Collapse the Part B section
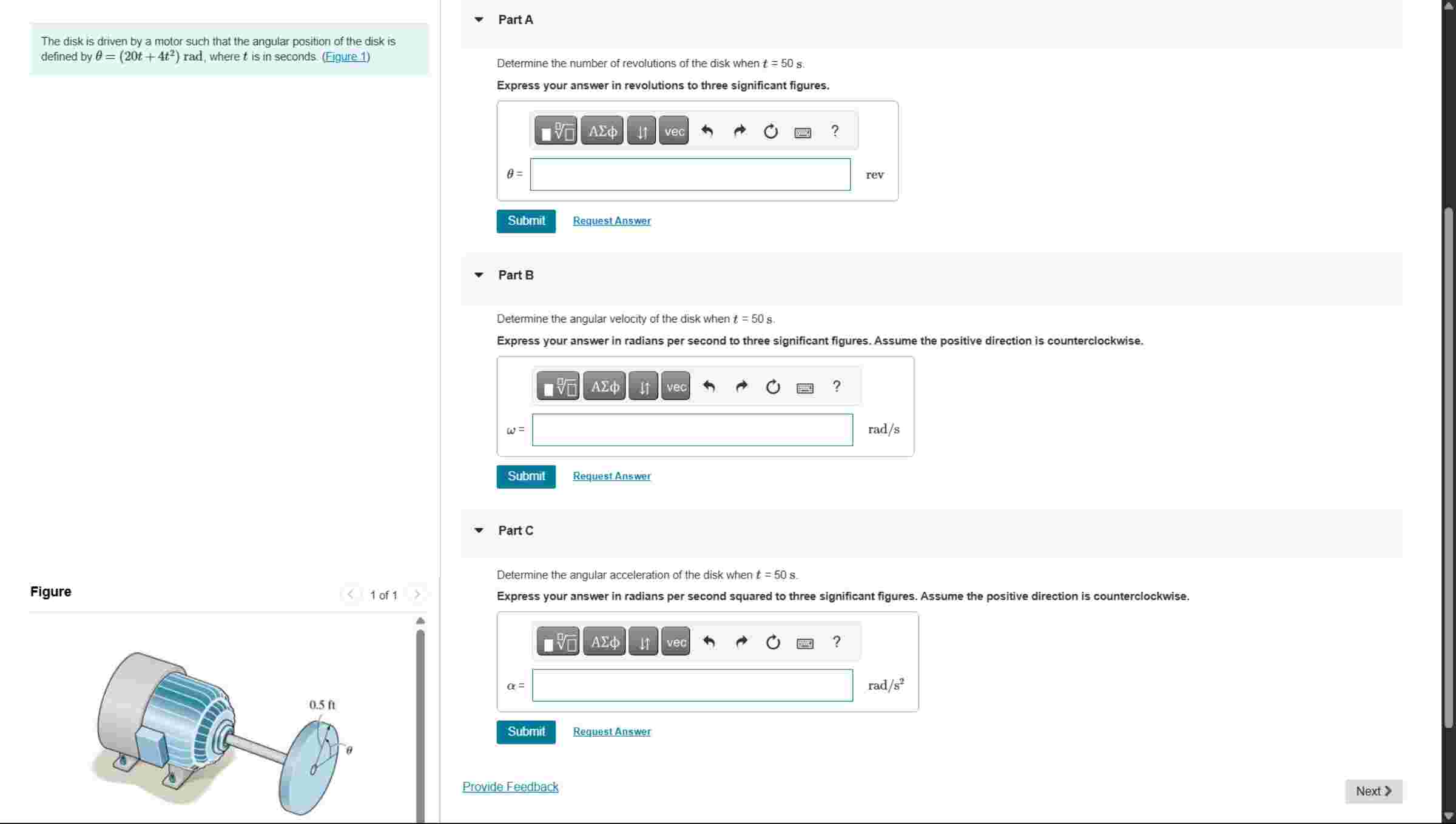The height and width of the screenshot is (824, 1456). pos(479,275)
